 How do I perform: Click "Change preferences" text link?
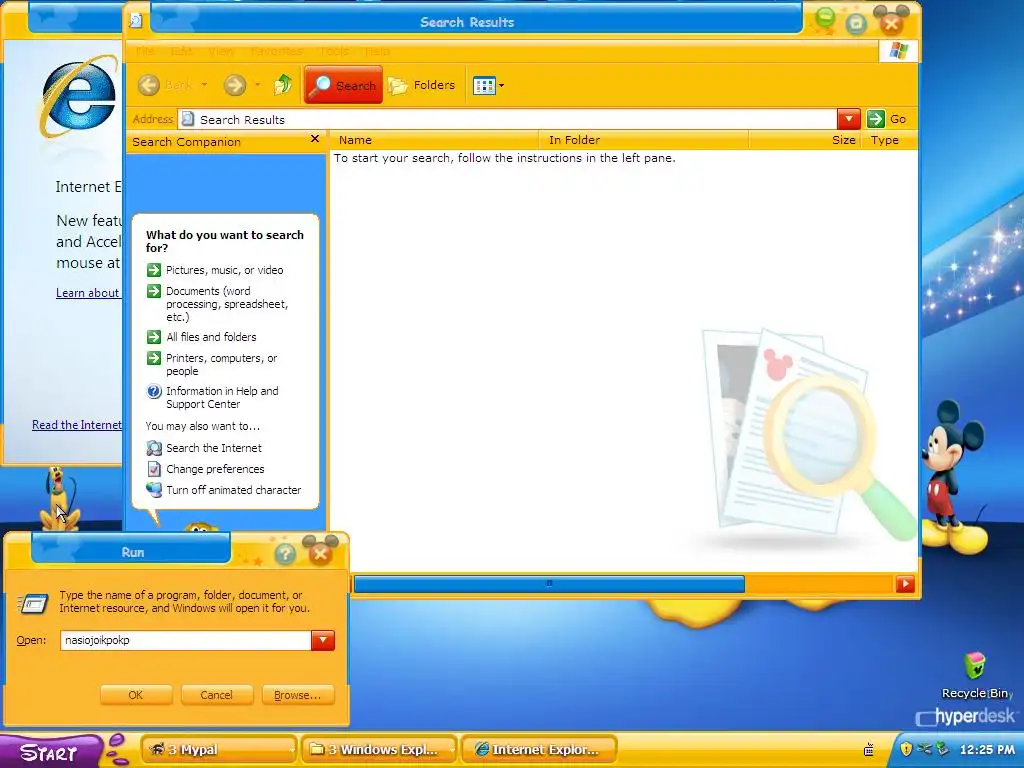(x=215, y=469)
